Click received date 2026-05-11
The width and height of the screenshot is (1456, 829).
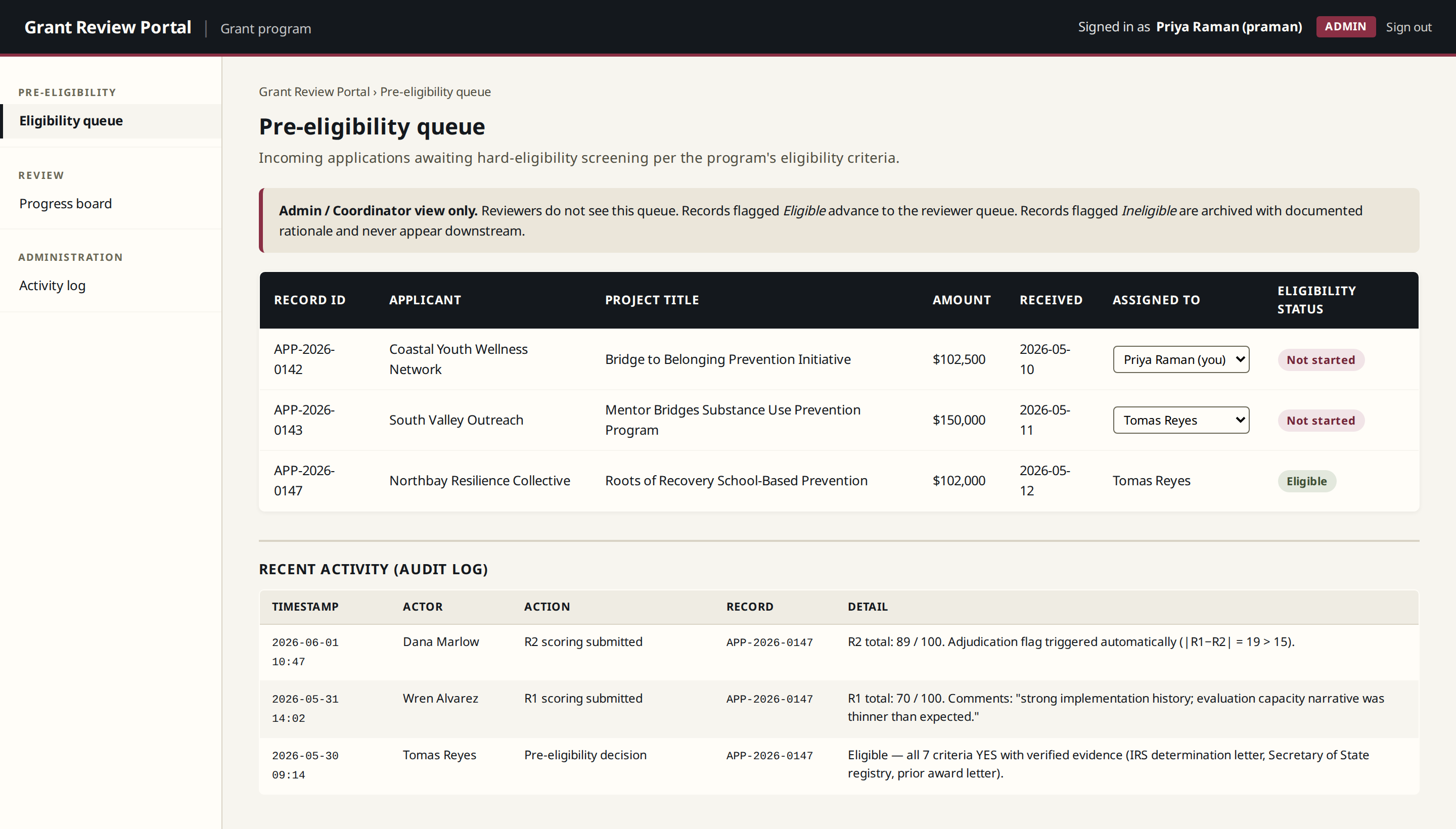click(x=1045, y=420)
